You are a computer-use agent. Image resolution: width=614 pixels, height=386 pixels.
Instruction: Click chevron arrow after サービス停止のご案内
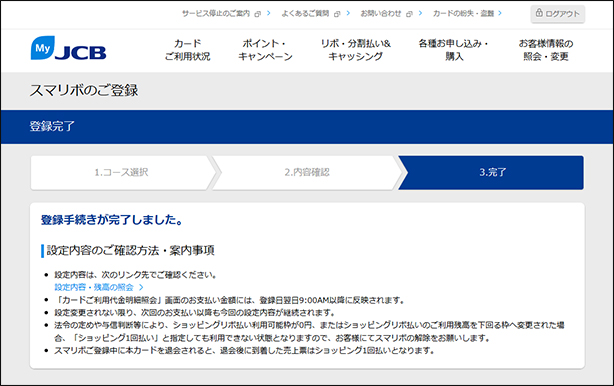pyautogui.click(x=269, y=13)
